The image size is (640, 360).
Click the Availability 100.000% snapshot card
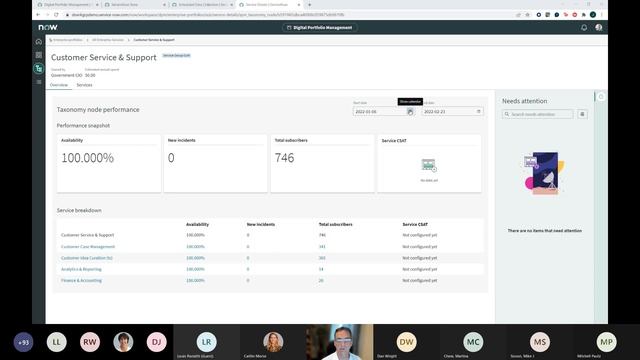coord(109,163)
